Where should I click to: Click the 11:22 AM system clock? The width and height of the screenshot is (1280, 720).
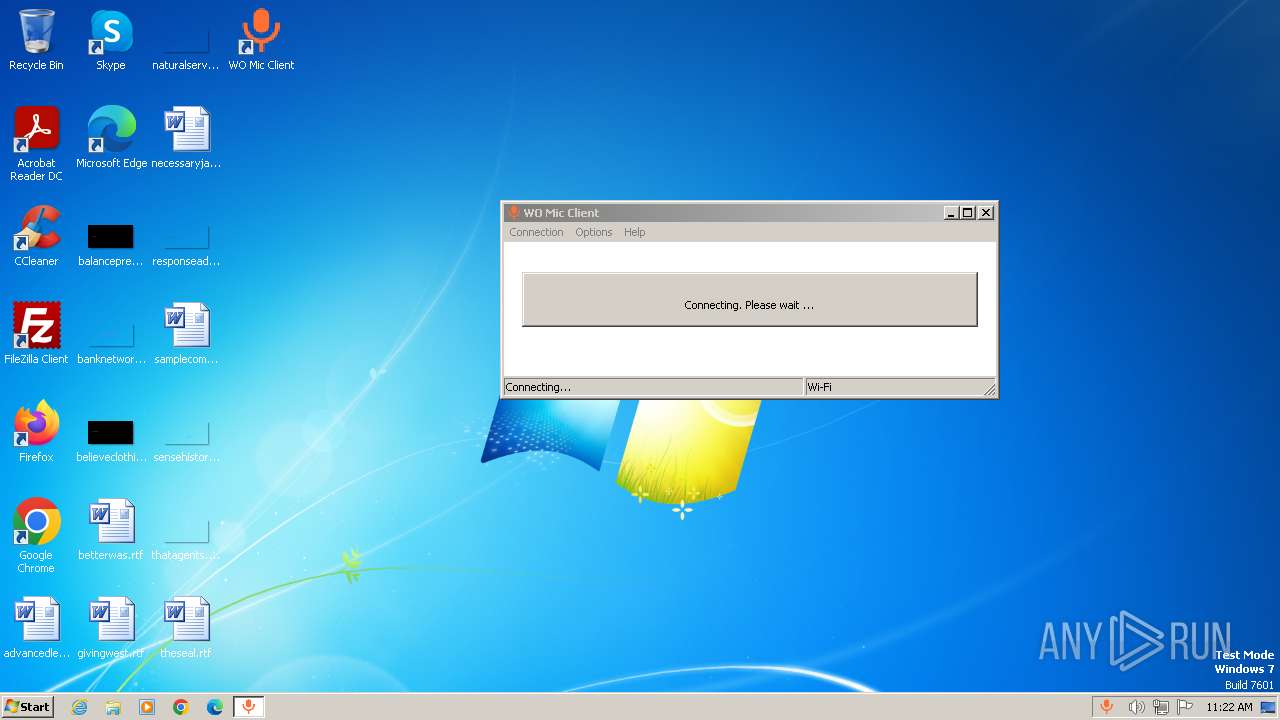click(1229, 707)
